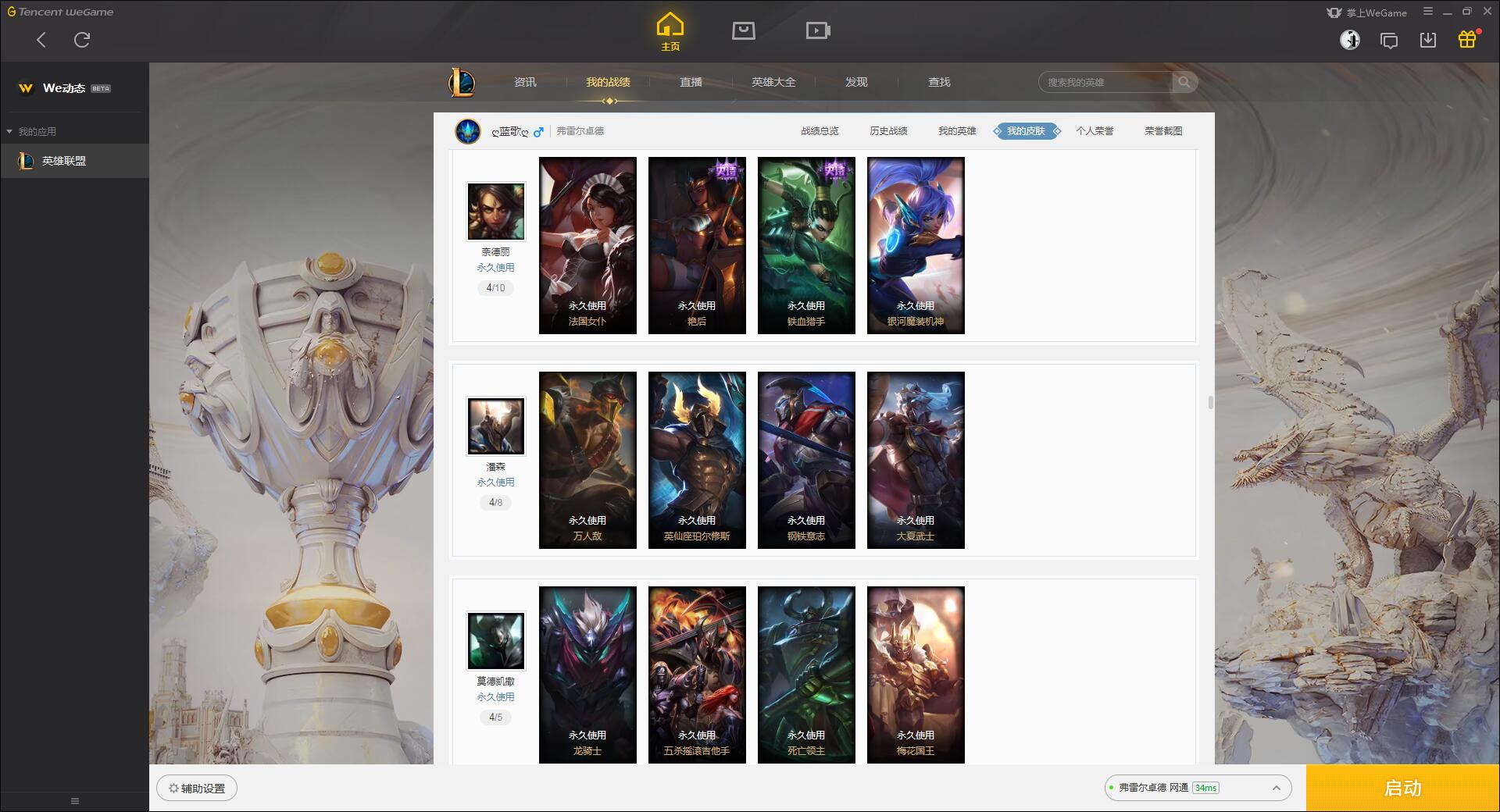The width and height of the screenshot is (1500, 812).
Task: Open the 万人敌 skin card
Action: [587, 460]
